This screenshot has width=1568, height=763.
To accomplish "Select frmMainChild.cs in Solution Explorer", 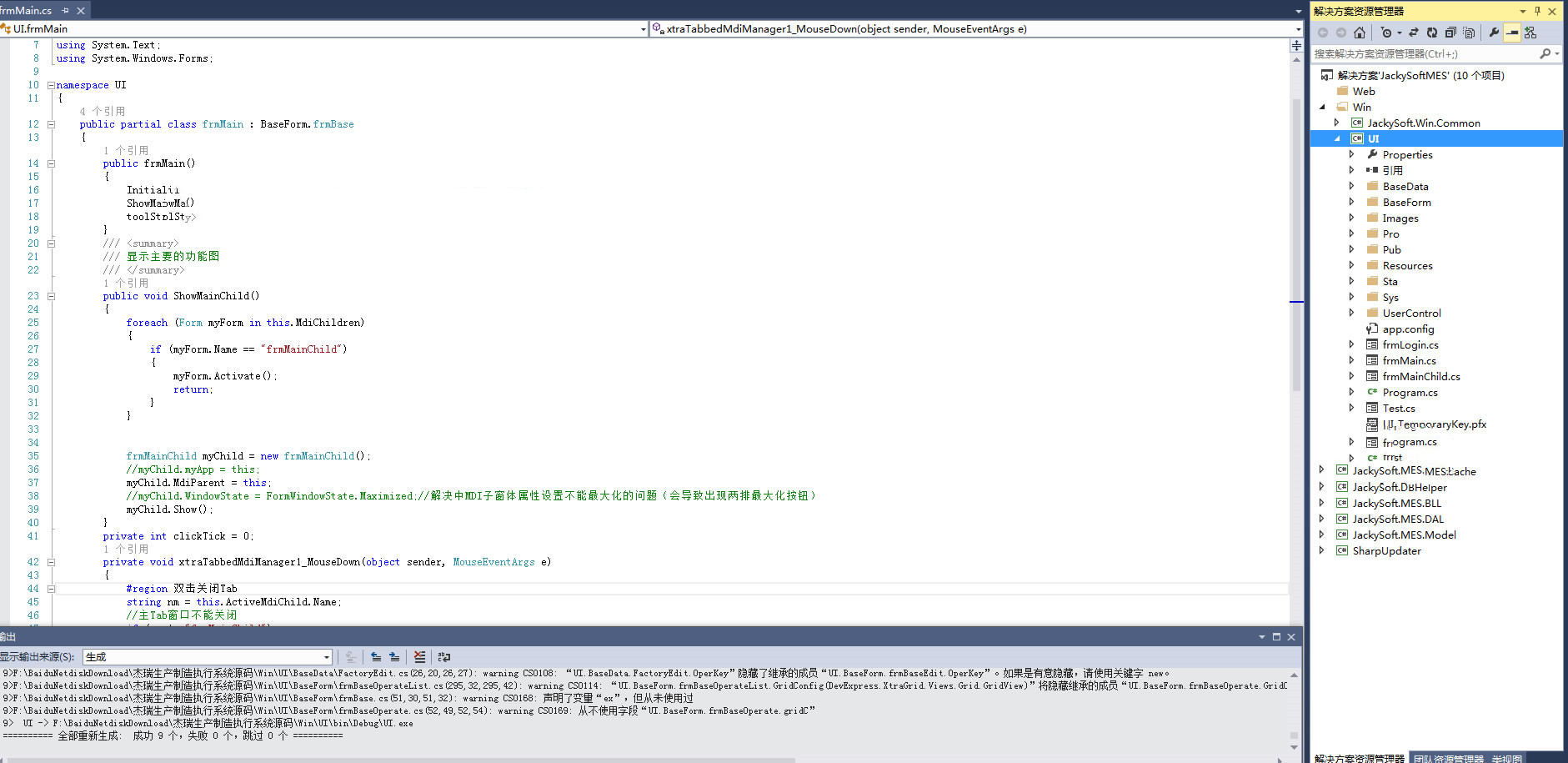I will [1421, 376].
